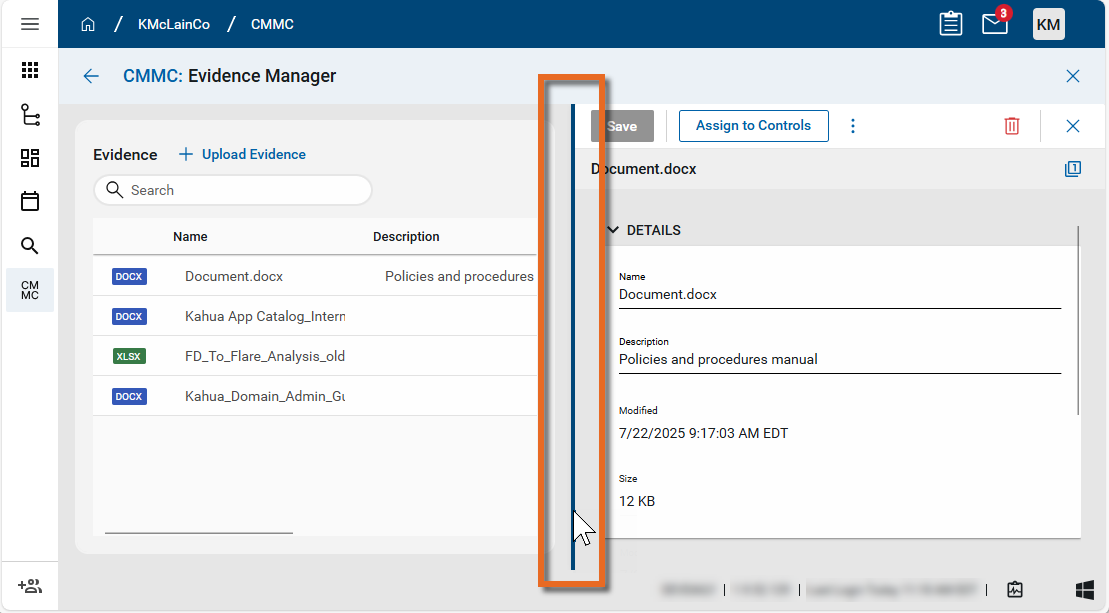This screenshot has height=613, width=1109.
Task: Select the FD_To_Flare_Analysis XLSX row
Action: click(265, 356)
